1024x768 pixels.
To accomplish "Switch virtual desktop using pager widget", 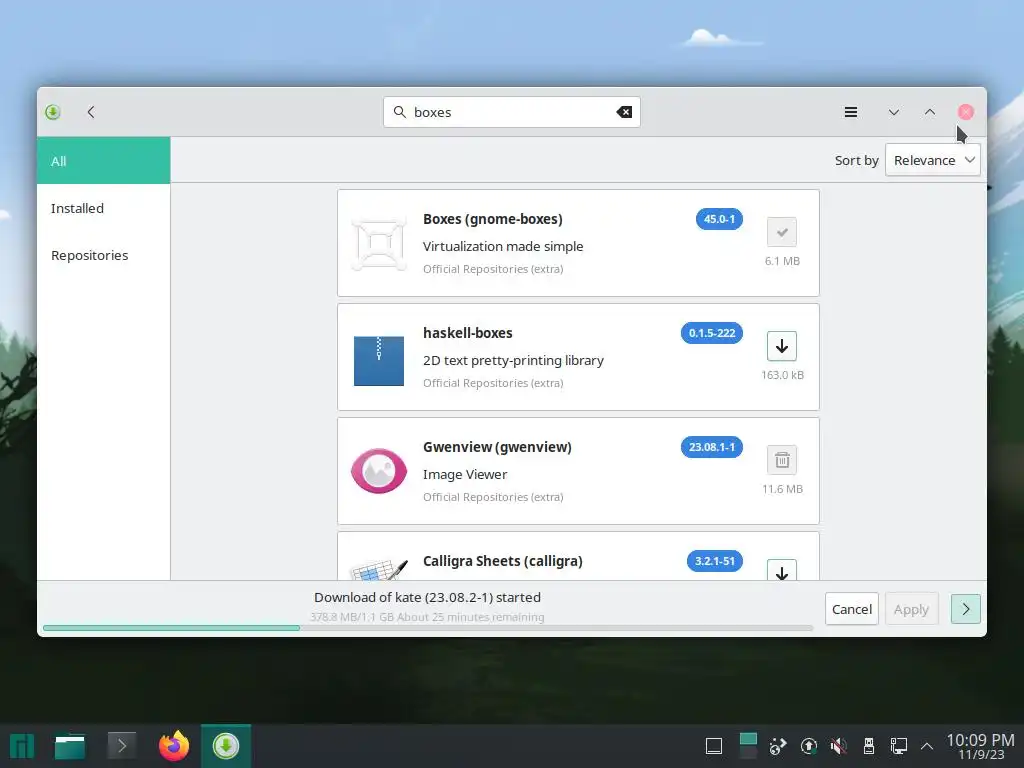I will point(748,746).
